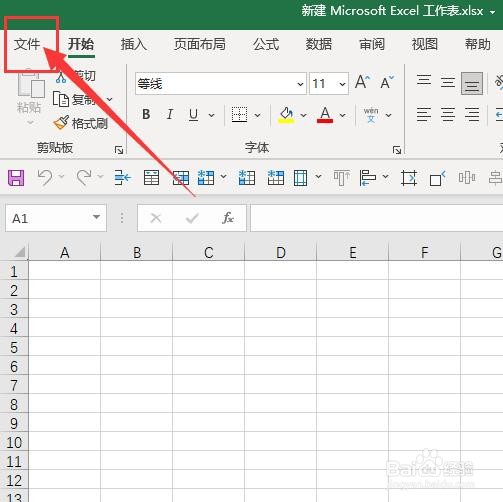Click the Format Painter brush icon (格式刷)
The width and height of the screenshot is (503, 502).
pyautogui.click(x=61, y=123)
